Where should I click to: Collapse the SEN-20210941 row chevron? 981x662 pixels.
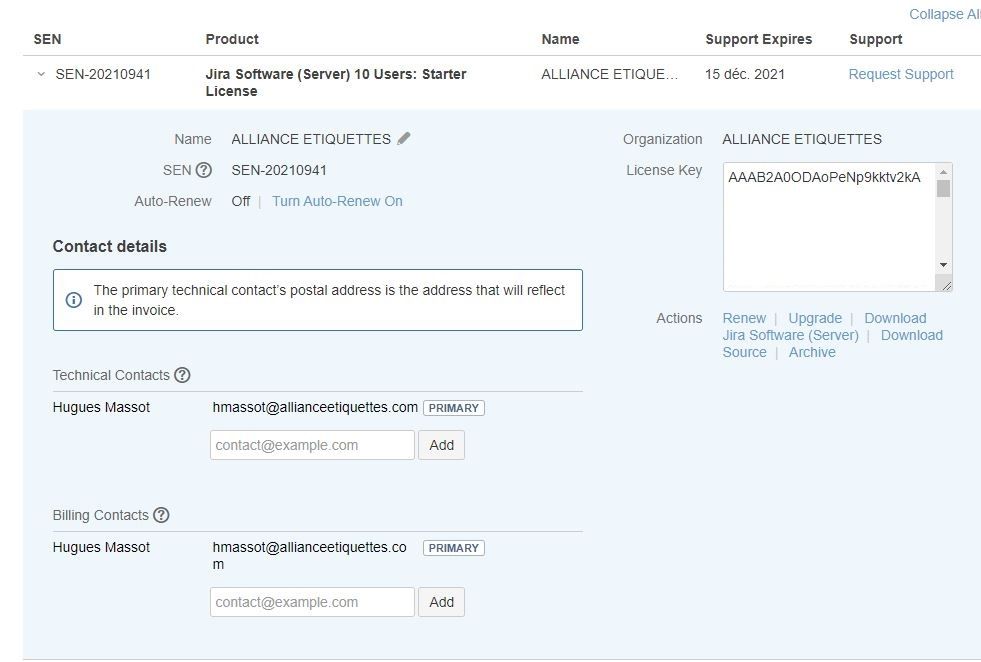tap(41, 74)
